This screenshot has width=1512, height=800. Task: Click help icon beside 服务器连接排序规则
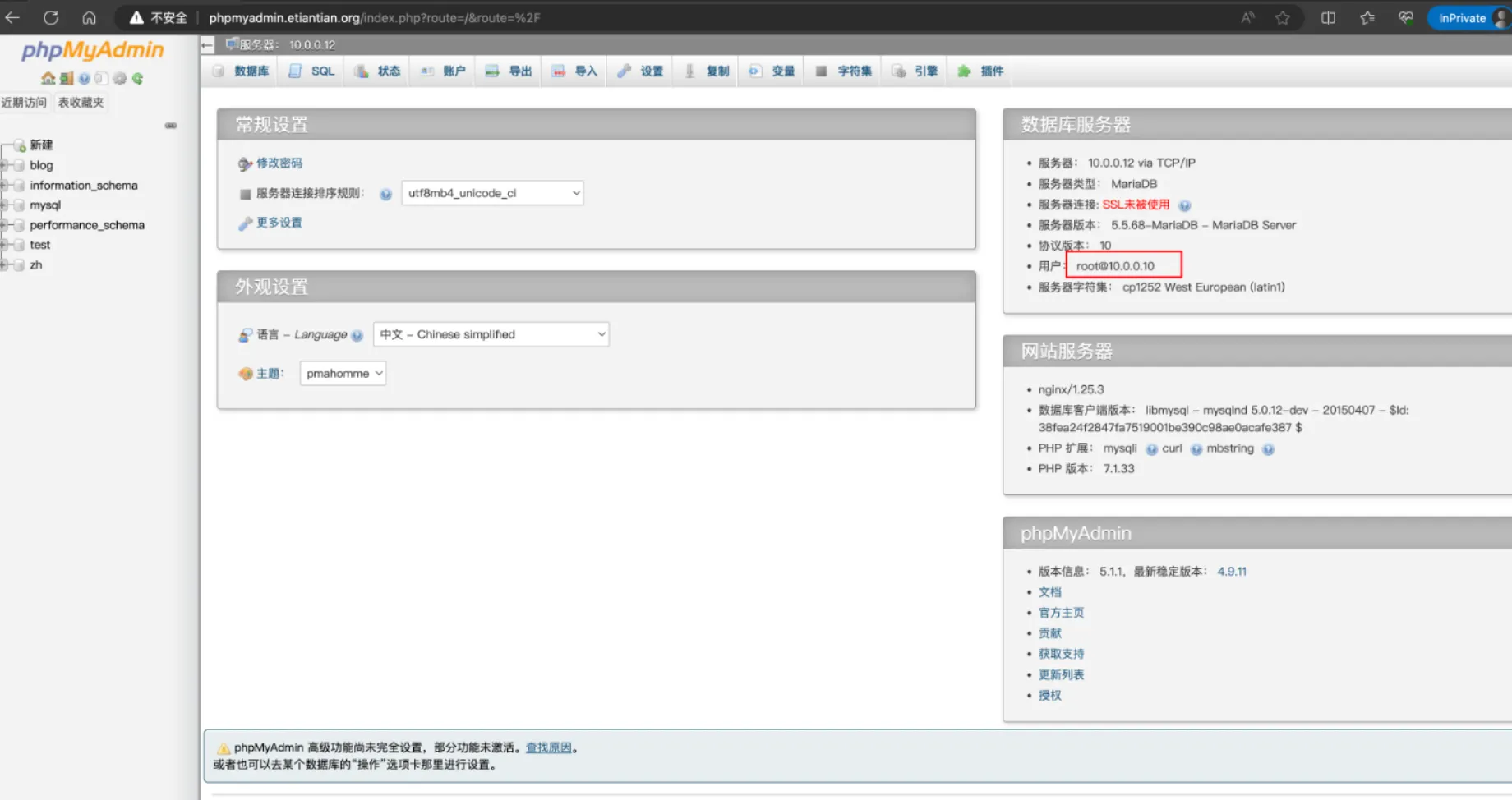tap(385, 194)
